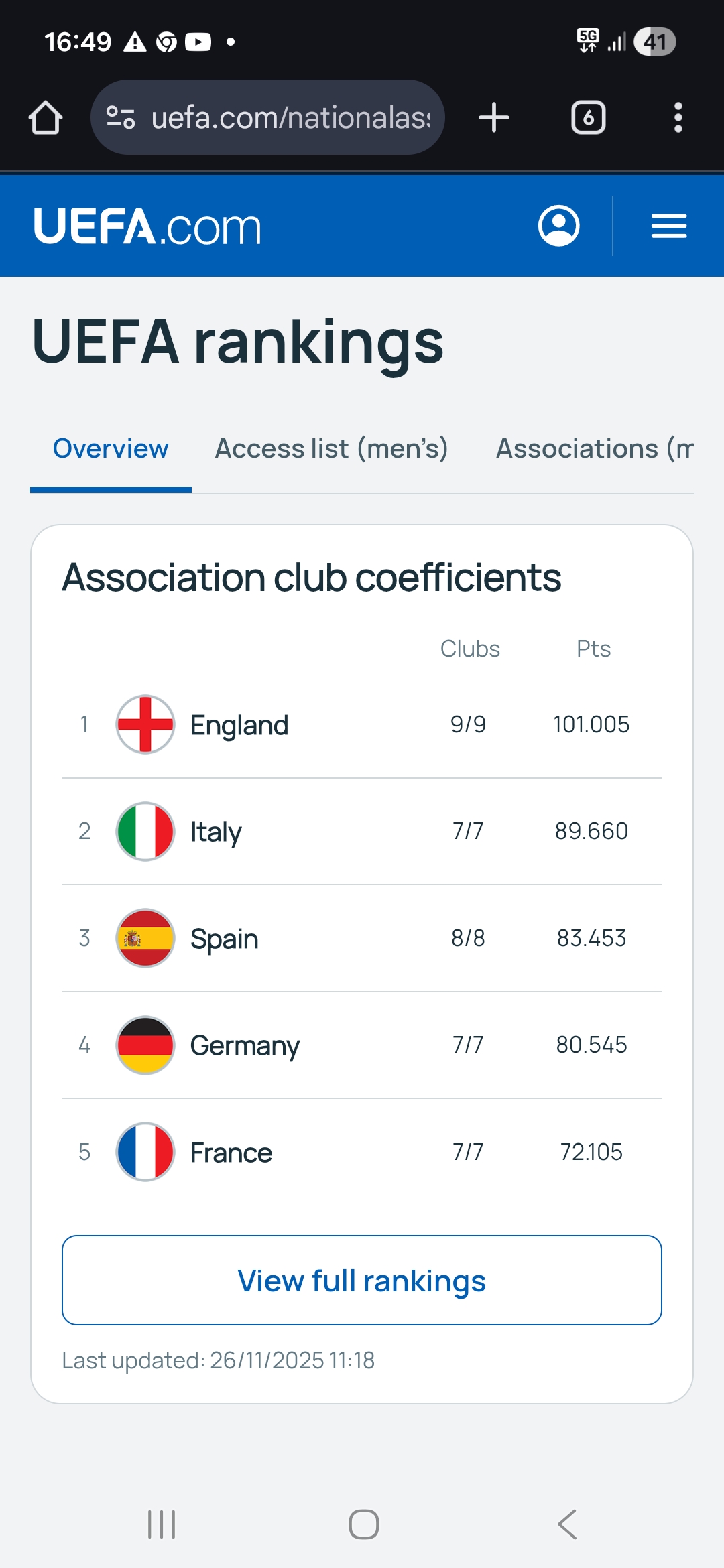Select the Overview tab
Screen dimensions: 724x1568
tap(111, 448)
